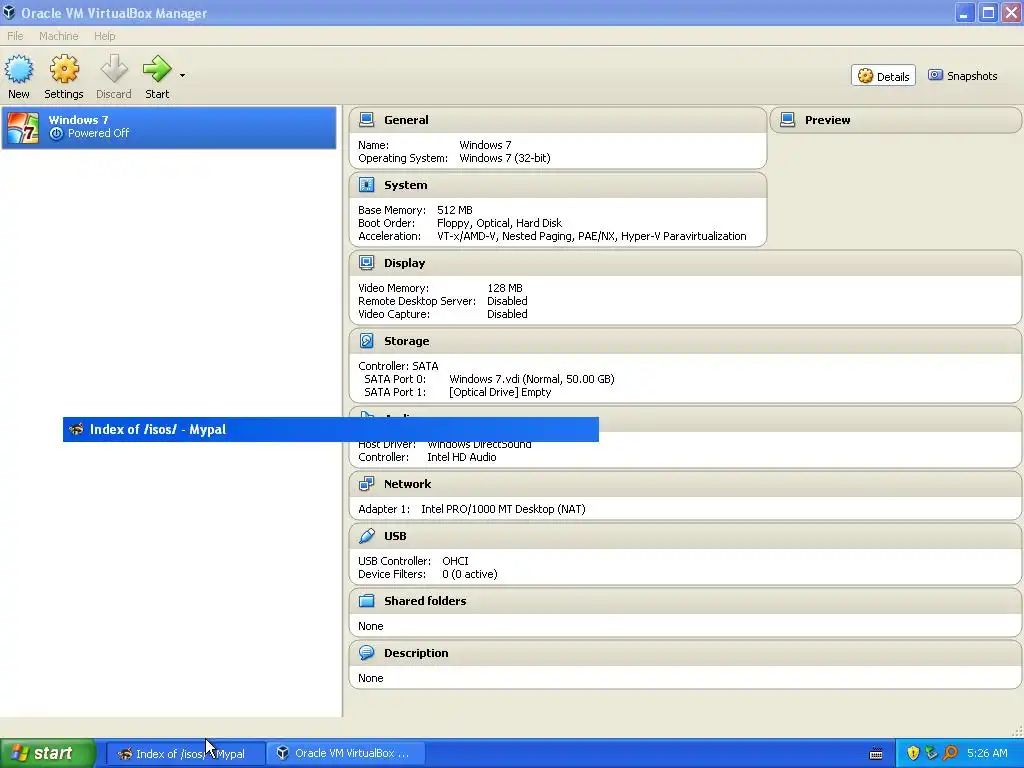Open the Help menu

[104, 36]
